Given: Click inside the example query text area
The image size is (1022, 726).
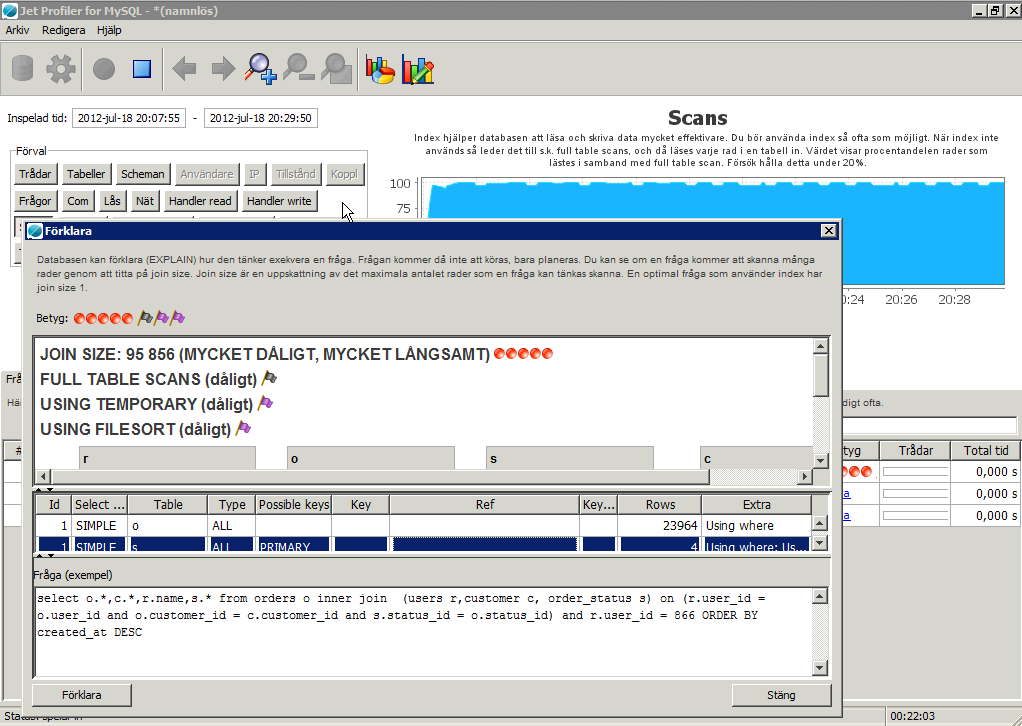Looking at the screenshot, I should tap(424, 632).
